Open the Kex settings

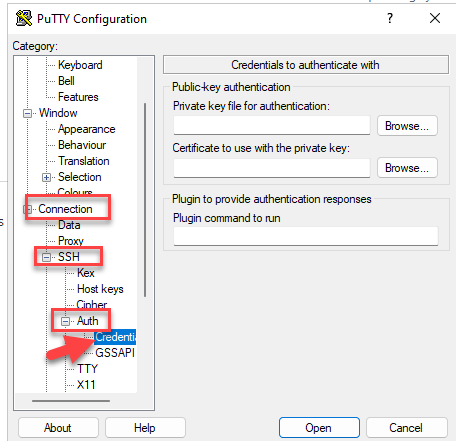pyautogui.click(x=86, y=273)
